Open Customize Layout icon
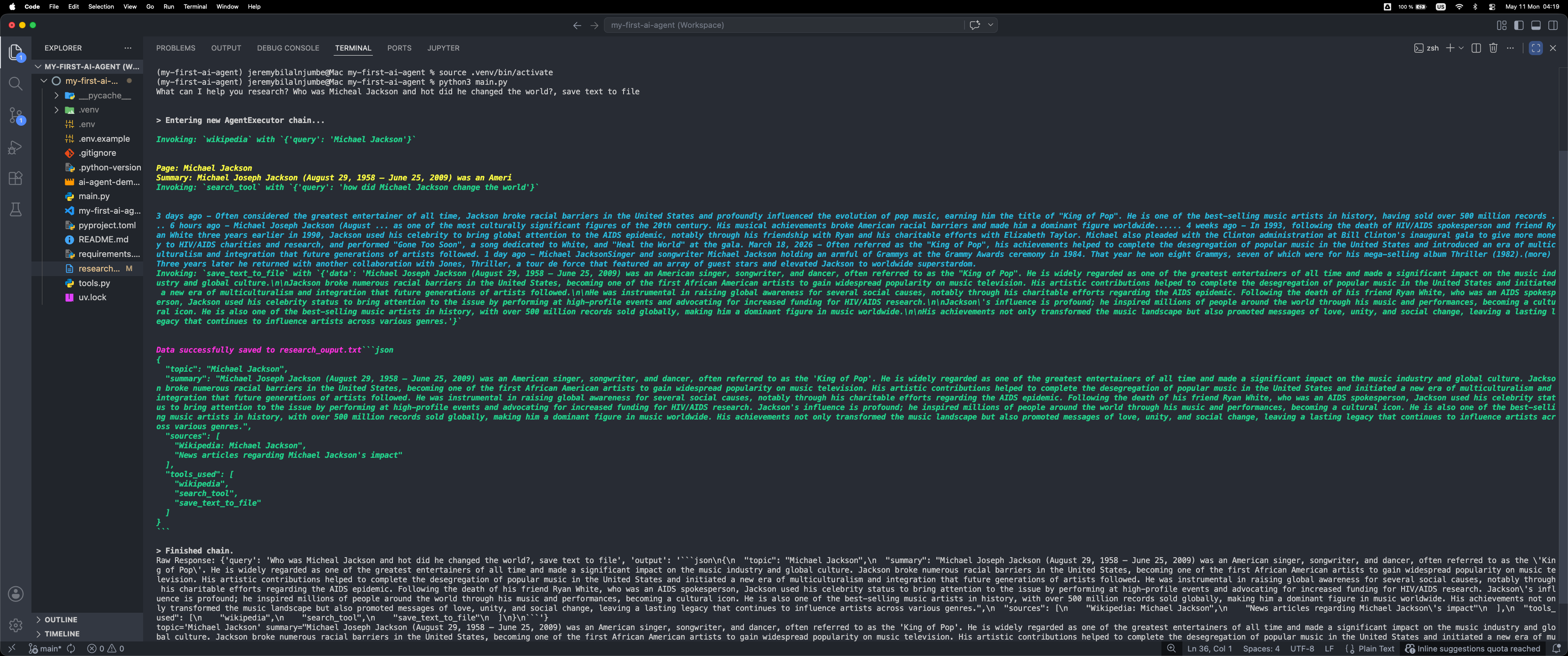 point(1501,25)
